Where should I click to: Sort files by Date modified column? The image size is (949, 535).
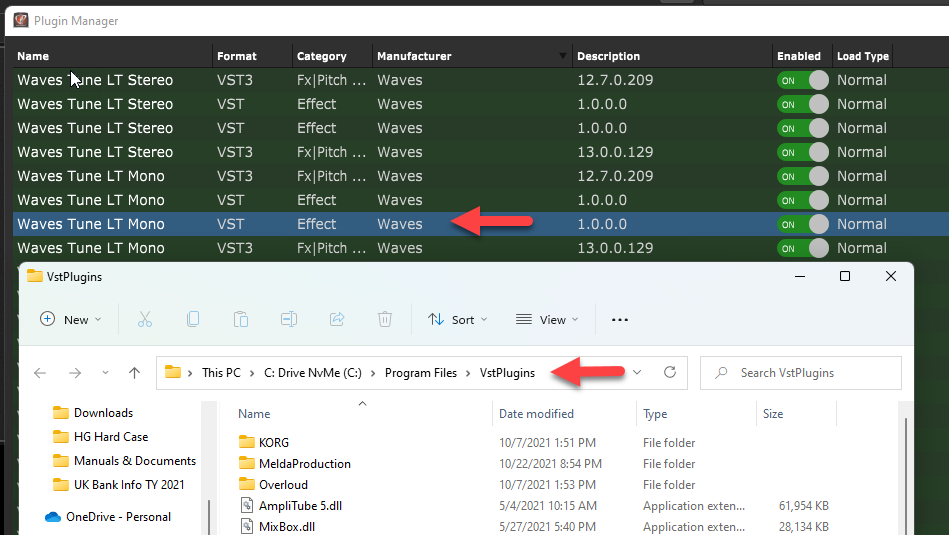(536, 414)
